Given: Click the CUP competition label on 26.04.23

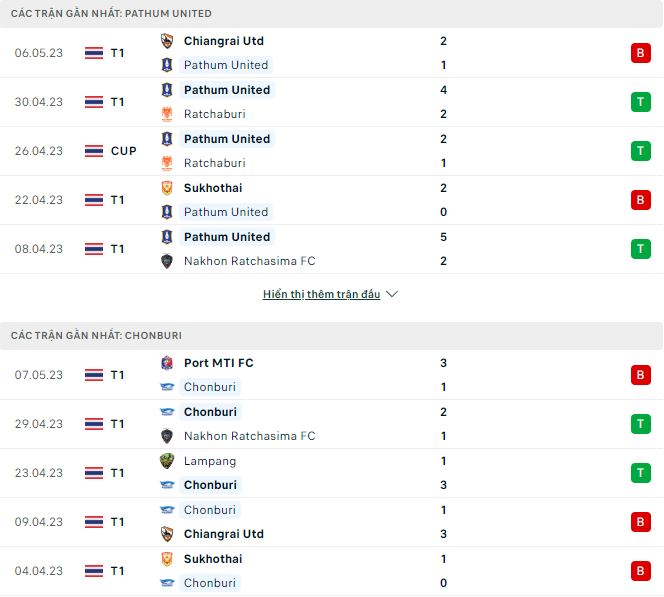Looking at the screenshot, I should click(x=124, y=151).
